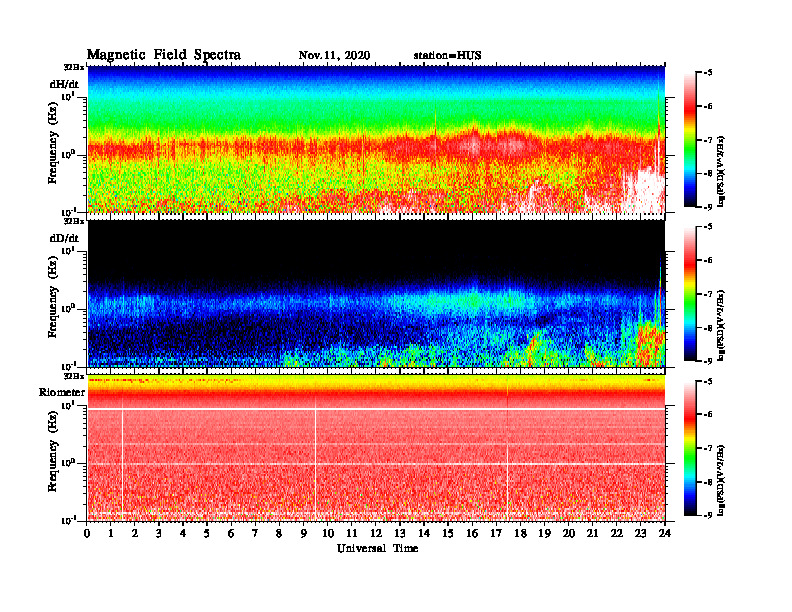Viewport: 792px width, 612px height.
Task: Click inside the dD/dt spectrogram plot
Action: [376, 293]
